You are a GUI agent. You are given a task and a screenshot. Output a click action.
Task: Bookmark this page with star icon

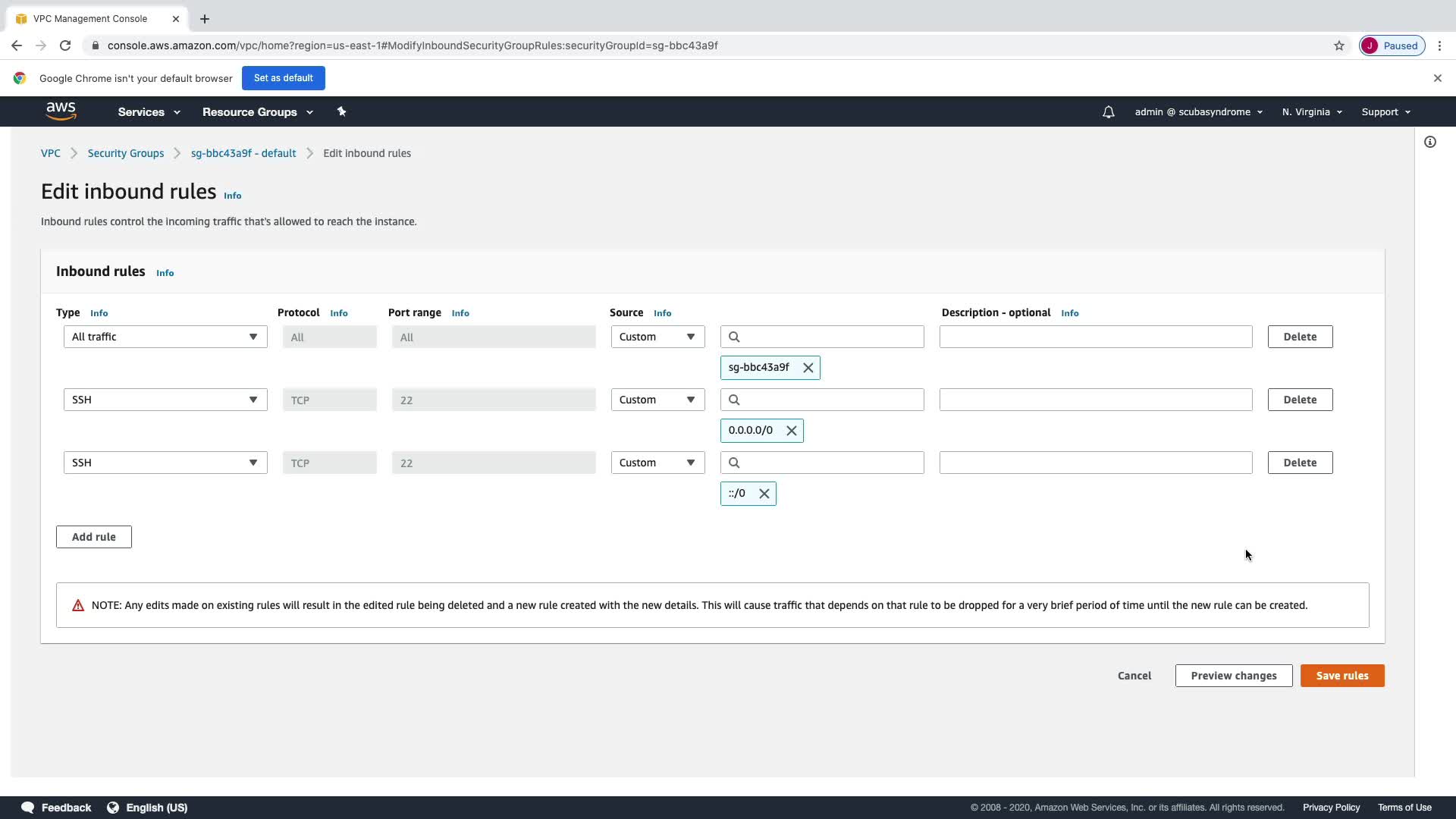[x=1338, y=45]
